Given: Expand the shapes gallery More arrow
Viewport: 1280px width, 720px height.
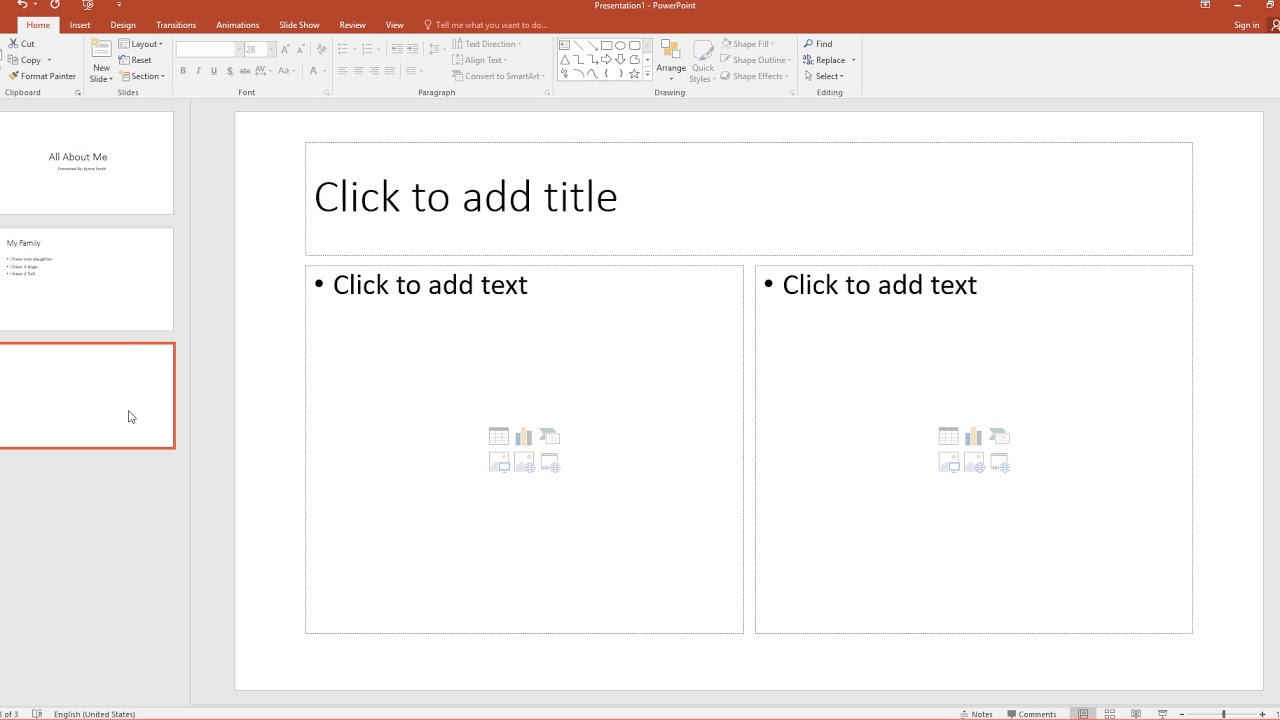Looking at the screenshot, I should (x=648, y=75).
